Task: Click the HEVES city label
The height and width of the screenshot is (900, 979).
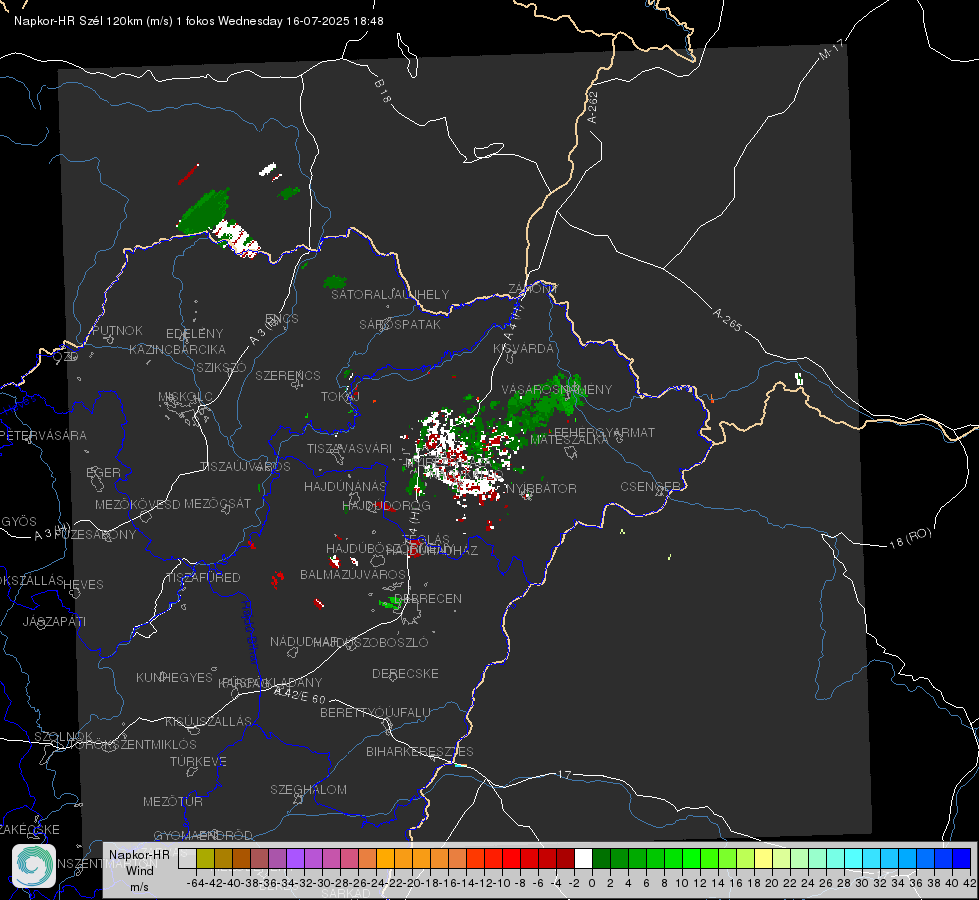Action: tap(83, 585)
